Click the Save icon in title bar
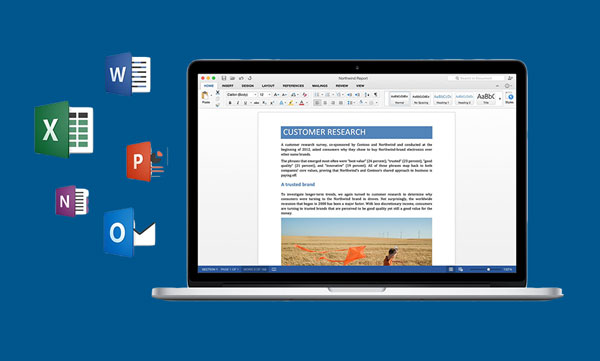 [x=224, y=78]
